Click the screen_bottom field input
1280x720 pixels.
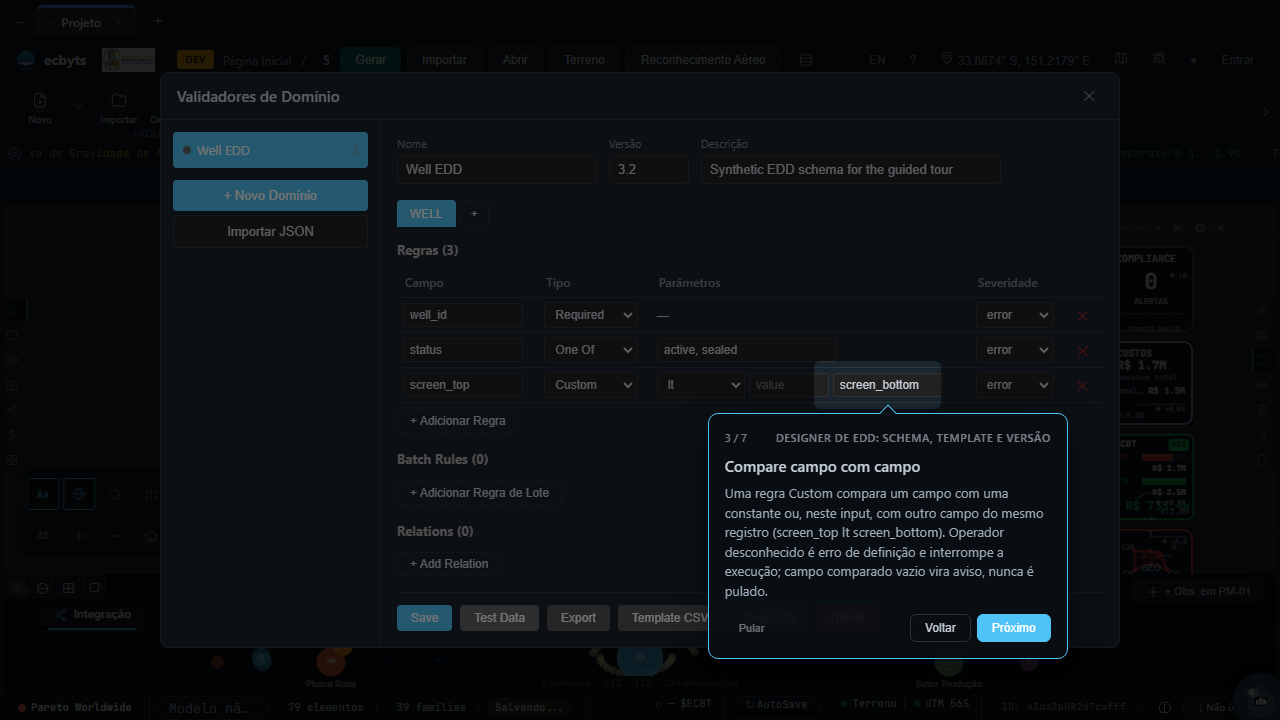887,385
